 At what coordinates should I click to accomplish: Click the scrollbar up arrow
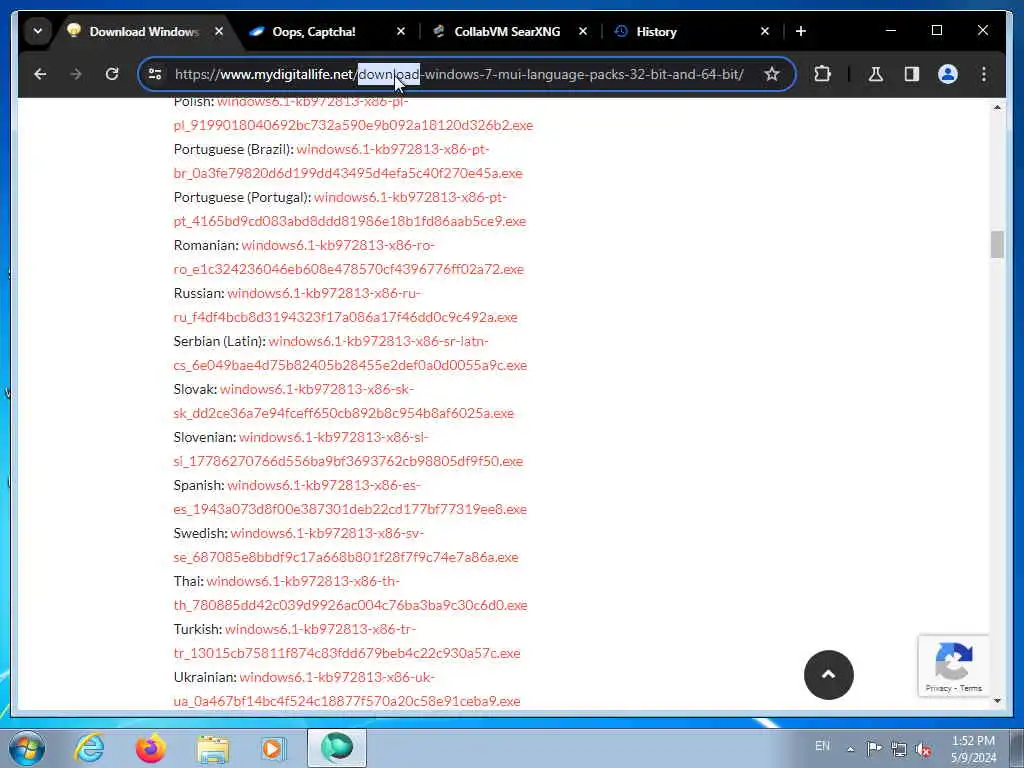coord(997,107)
